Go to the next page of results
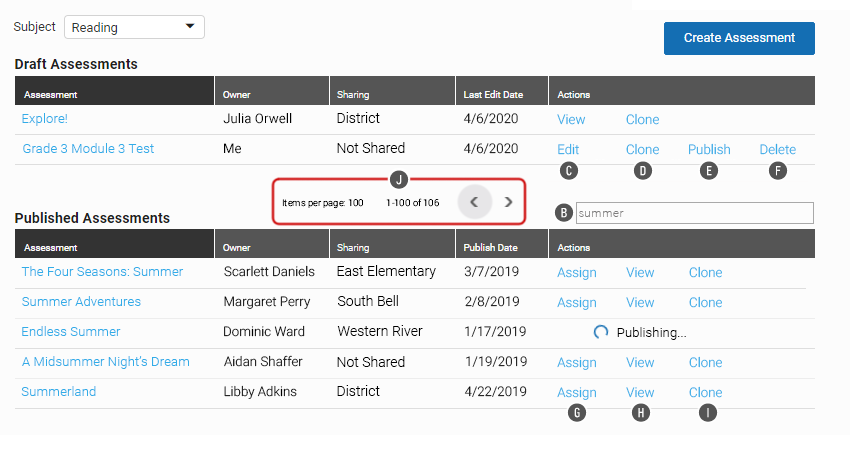850x466 pixels. tap(508, 202)
